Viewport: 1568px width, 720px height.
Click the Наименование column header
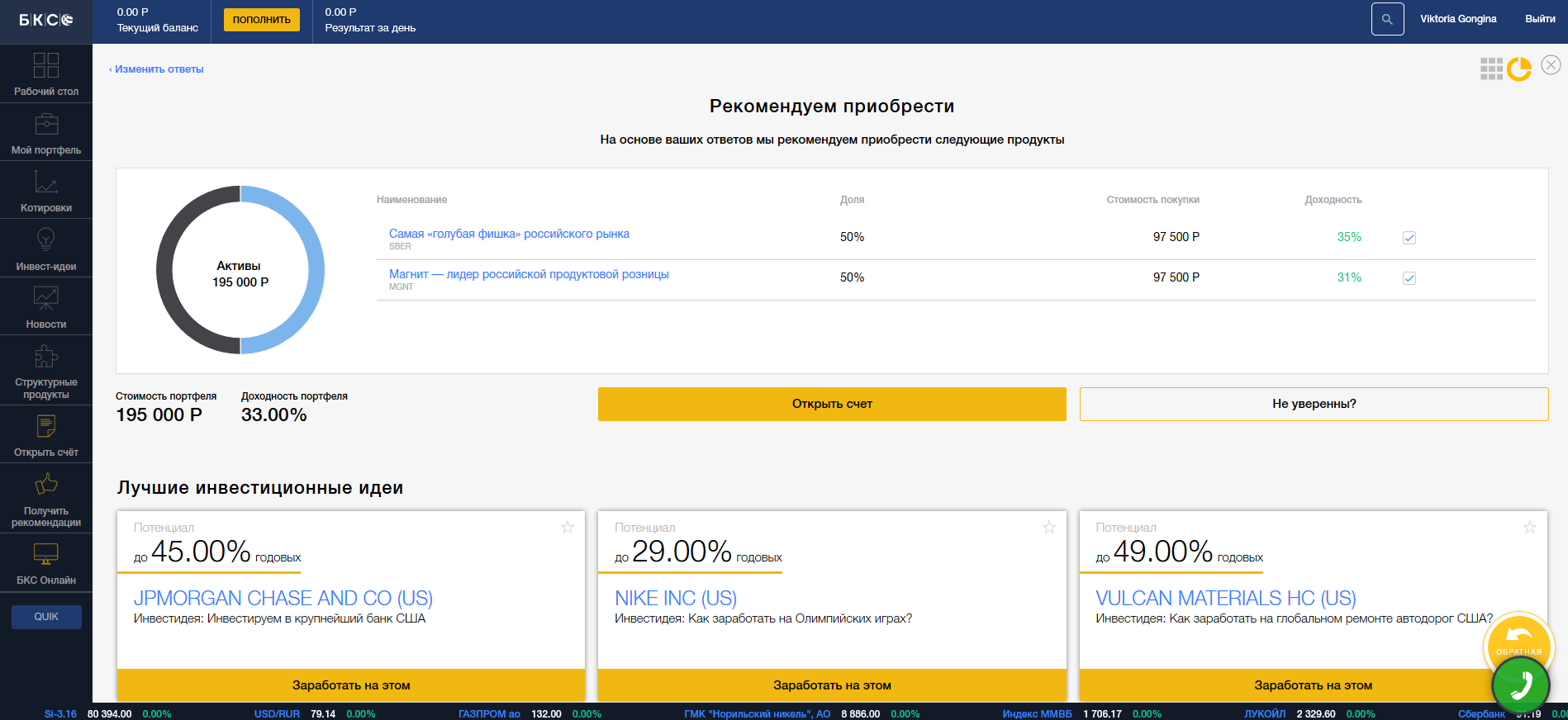coord(411,200)
